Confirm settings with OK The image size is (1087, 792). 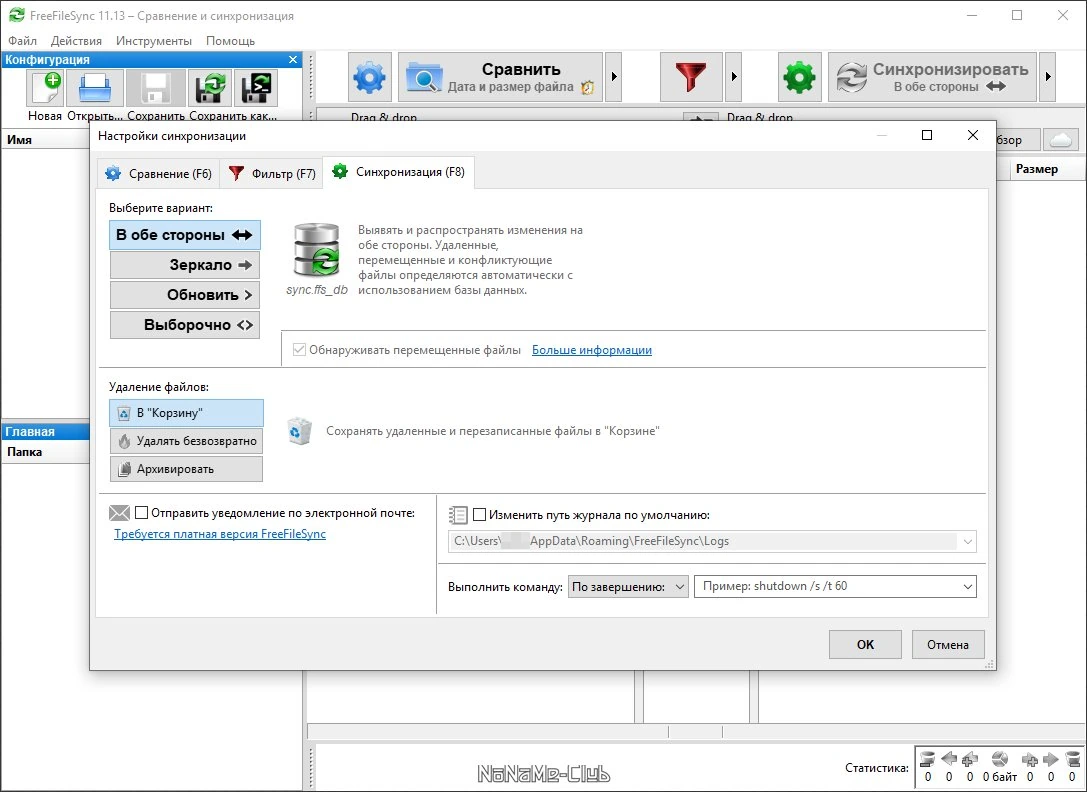click(x=865, y=644)
